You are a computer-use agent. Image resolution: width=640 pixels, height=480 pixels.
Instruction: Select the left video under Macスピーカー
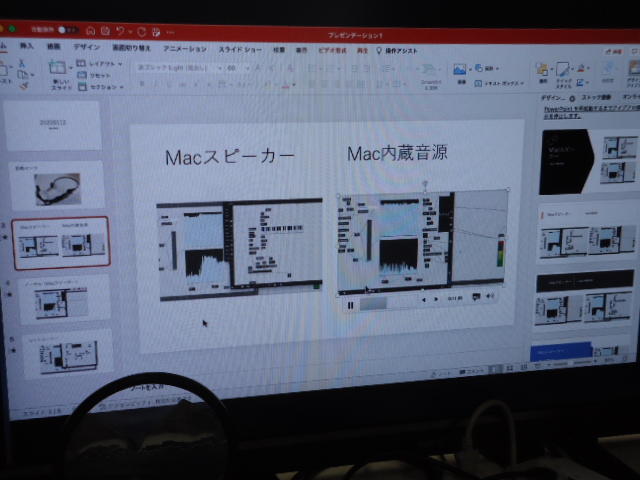[x=241, y=250]
